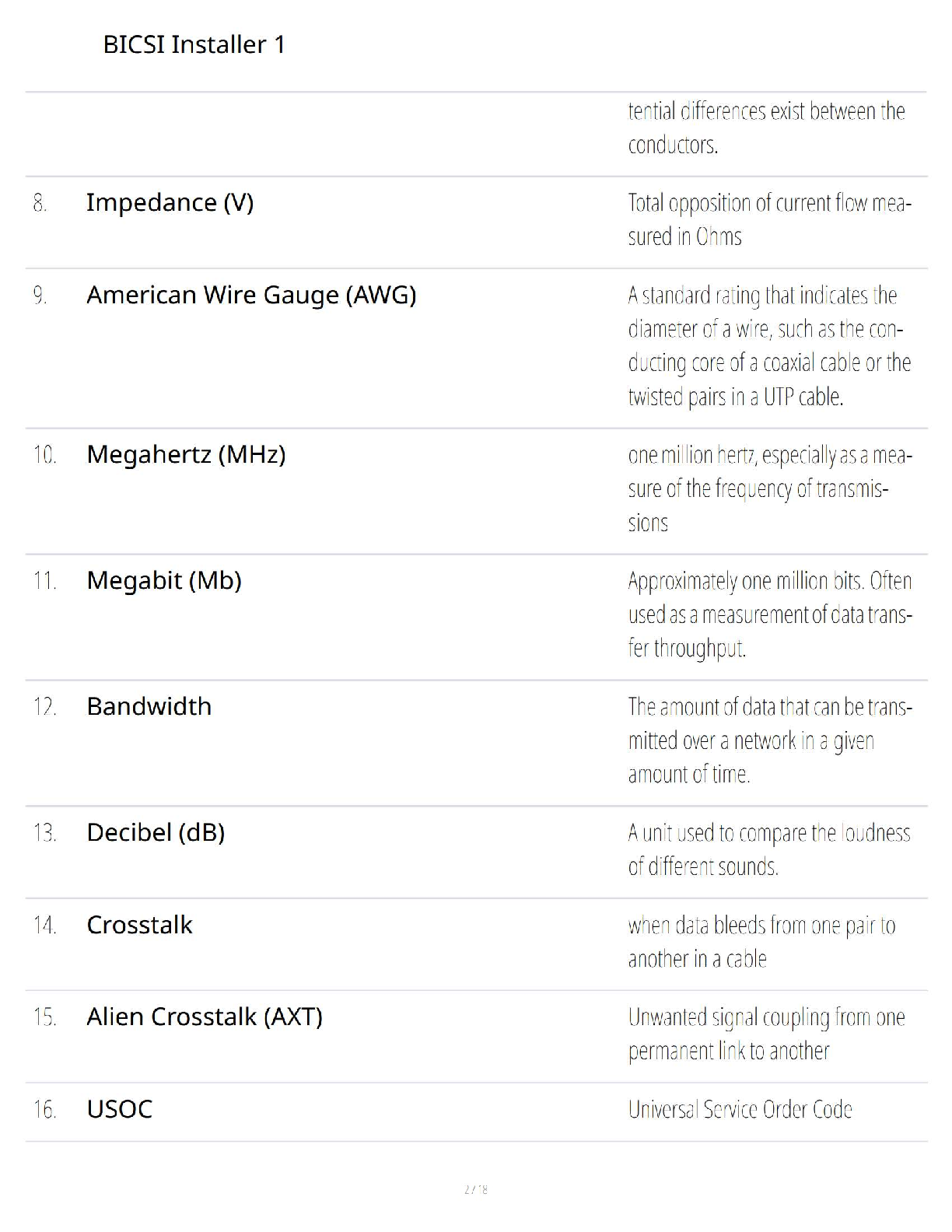Select the Impedance (V) term

click(x=170, y=202)
